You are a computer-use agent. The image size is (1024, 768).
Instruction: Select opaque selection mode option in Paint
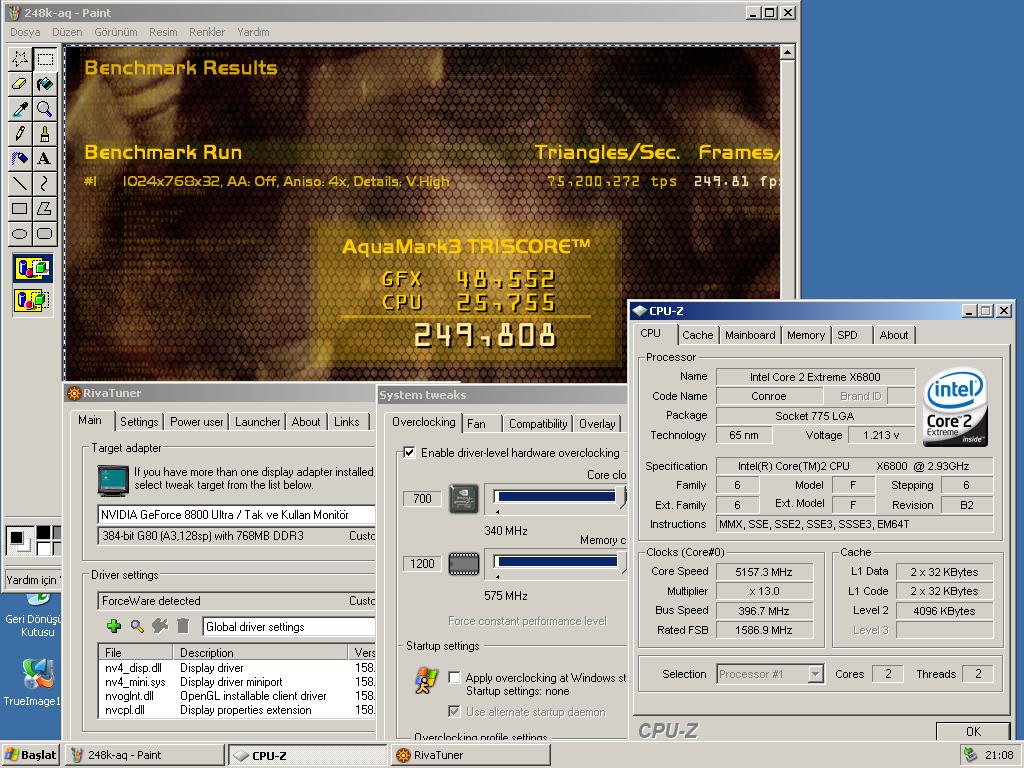tap(33, 268)
